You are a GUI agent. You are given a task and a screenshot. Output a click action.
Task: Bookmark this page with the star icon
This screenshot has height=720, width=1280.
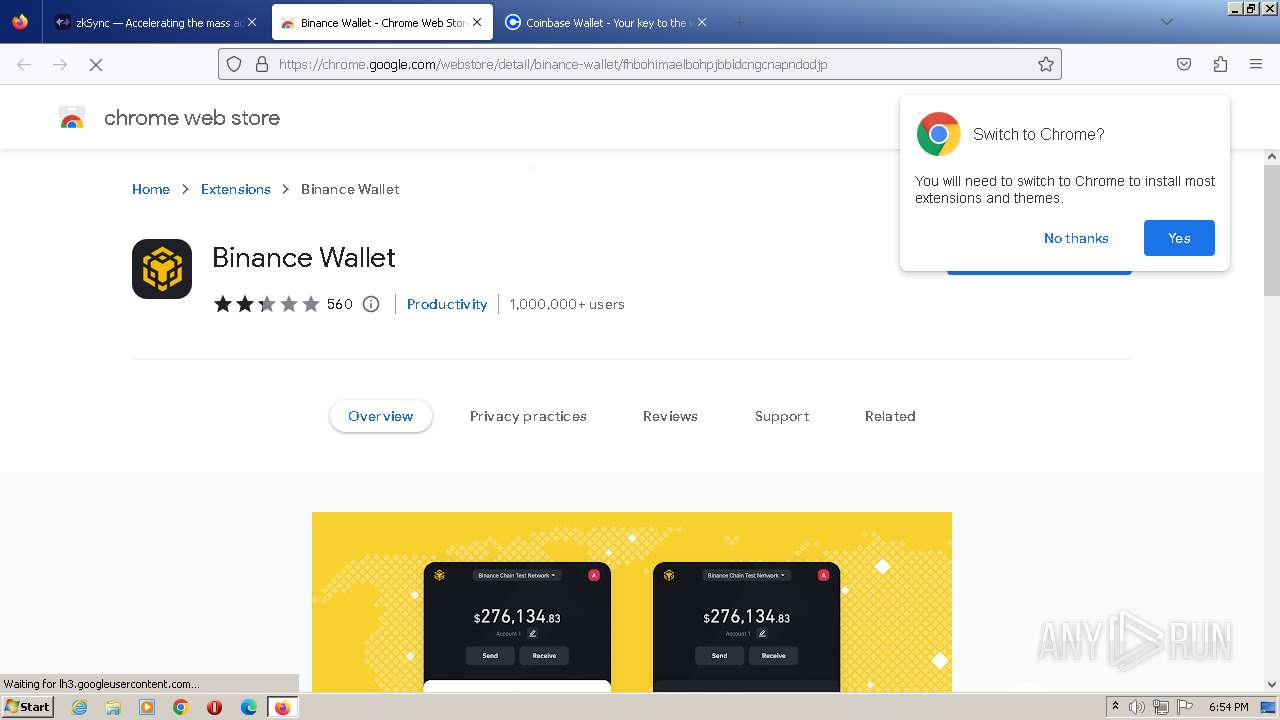click(x=1046, y=64)
